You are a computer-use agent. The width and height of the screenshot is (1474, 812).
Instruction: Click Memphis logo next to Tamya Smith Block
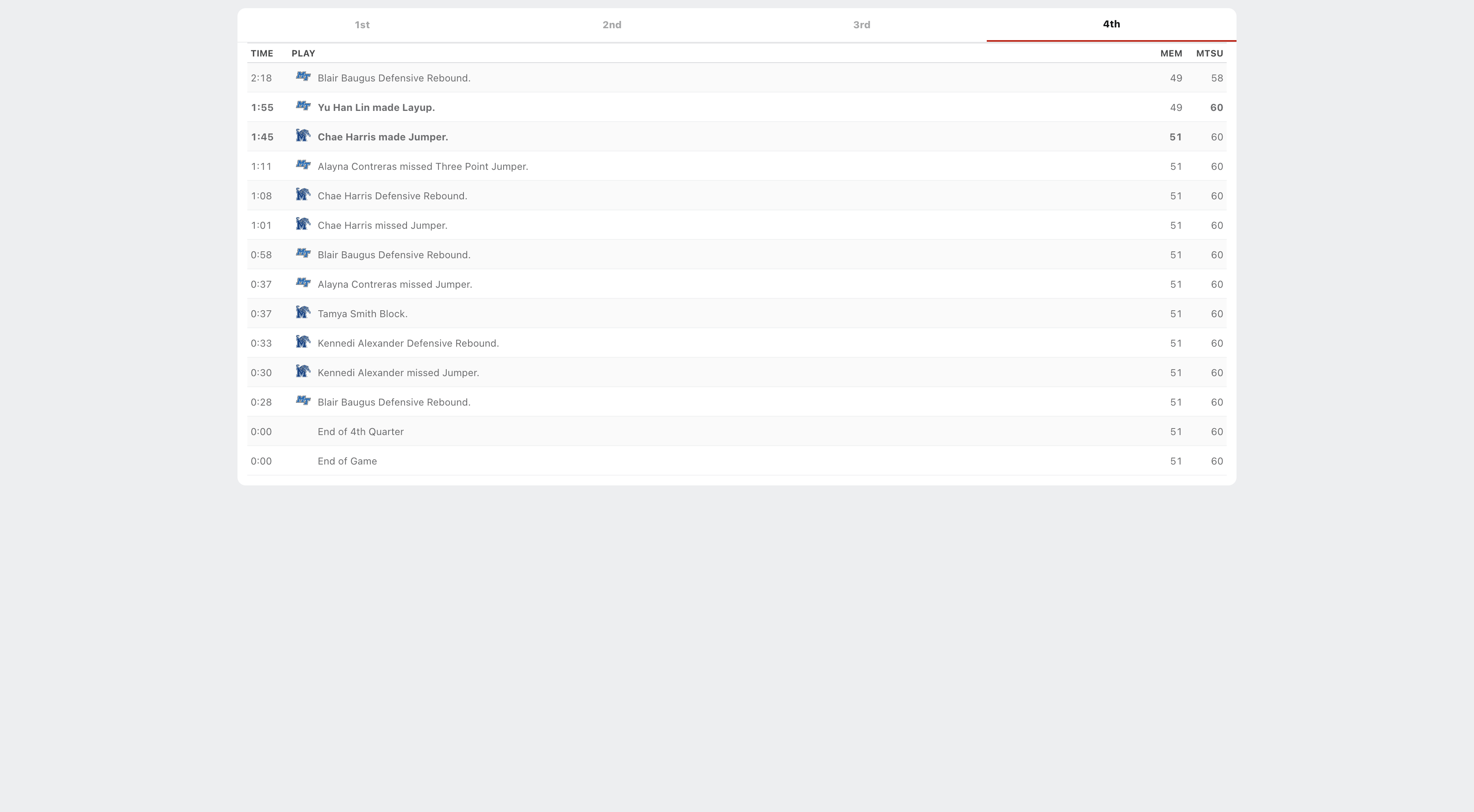click(x=303, y=313)
